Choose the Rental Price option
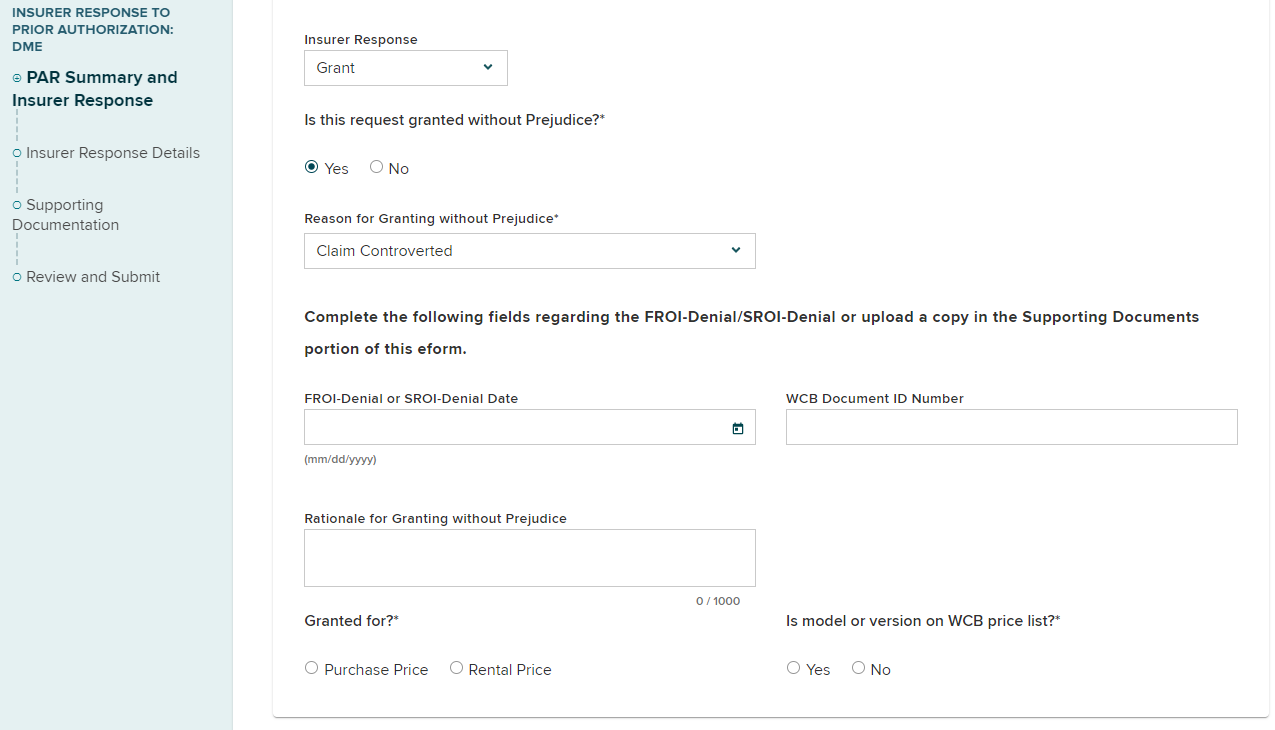 pos(456,668)
